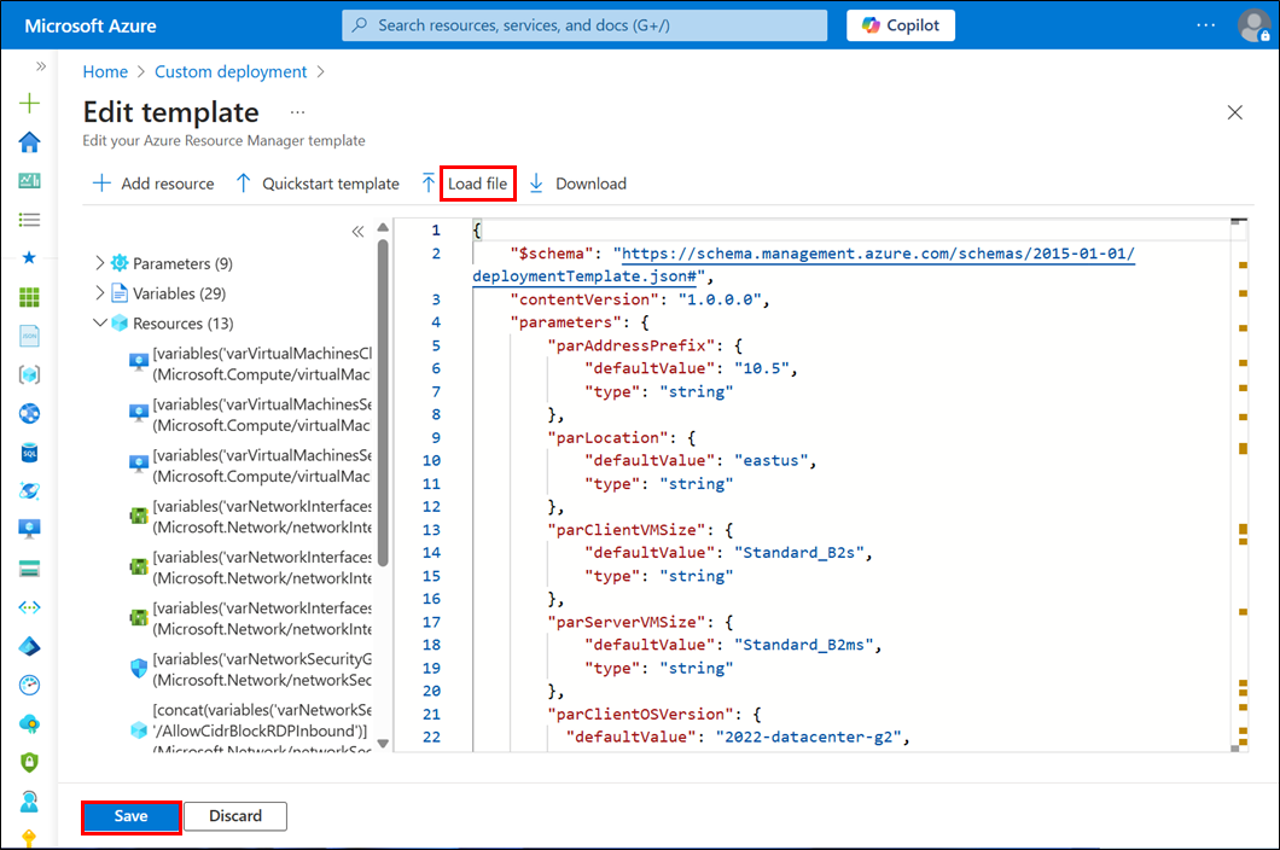Image resolution: width=1280 pixels, height=850 pixels.
Task: Open the Dashboard icon in the sidebar
Action: coord(30,181)
